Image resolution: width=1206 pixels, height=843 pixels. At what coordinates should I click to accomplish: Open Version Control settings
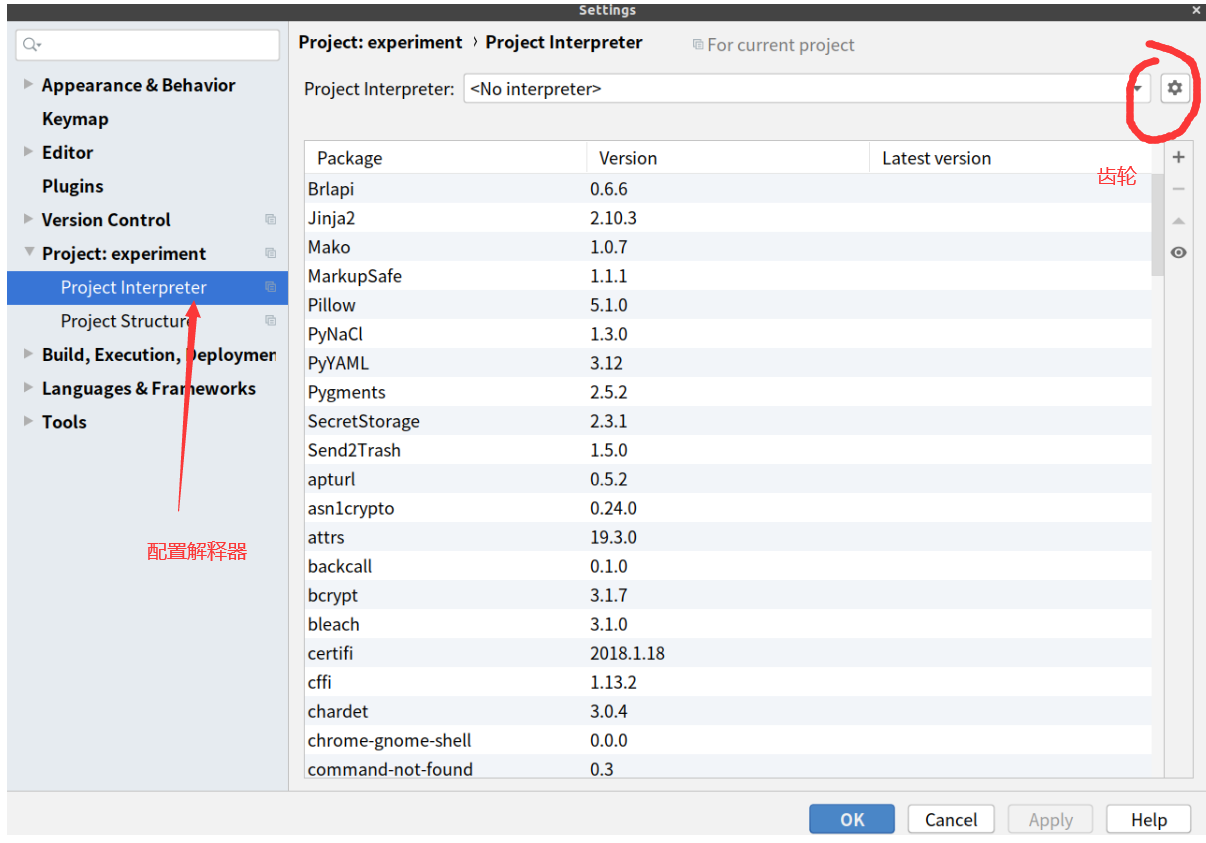tap(106, 220)
